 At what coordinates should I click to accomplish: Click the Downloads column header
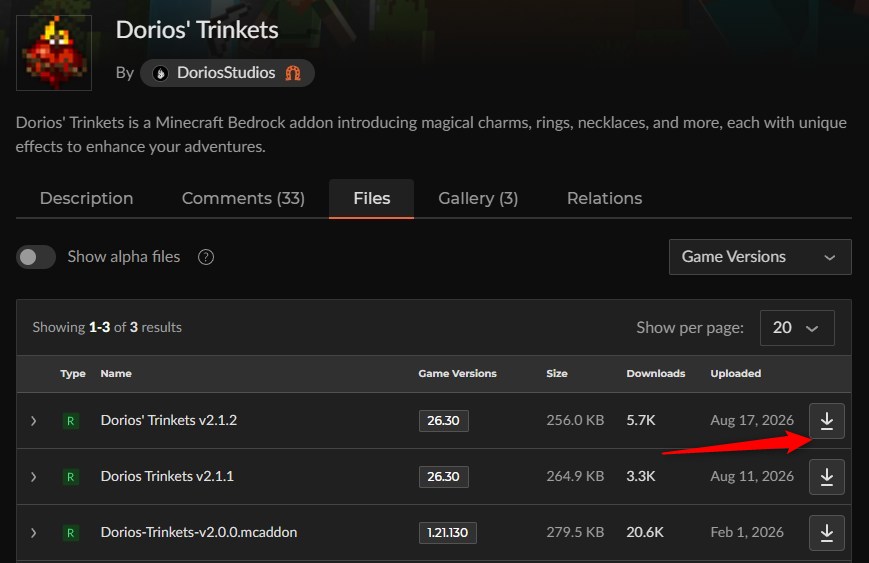(656, 373)
